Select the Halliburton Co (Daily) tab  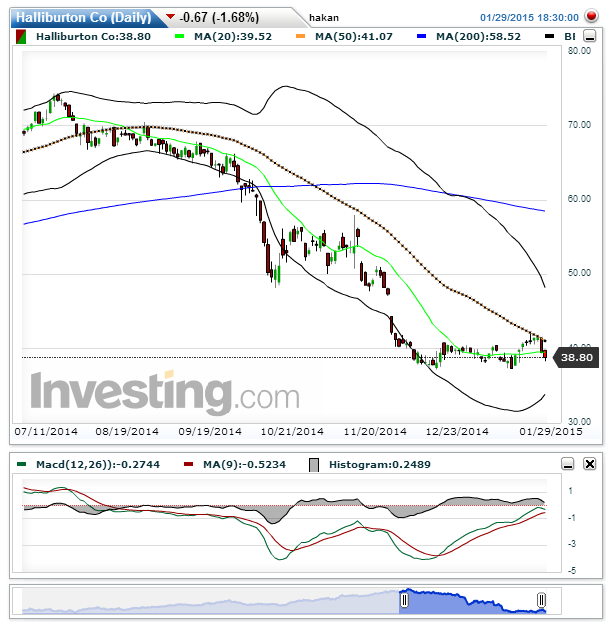point(83,18)
